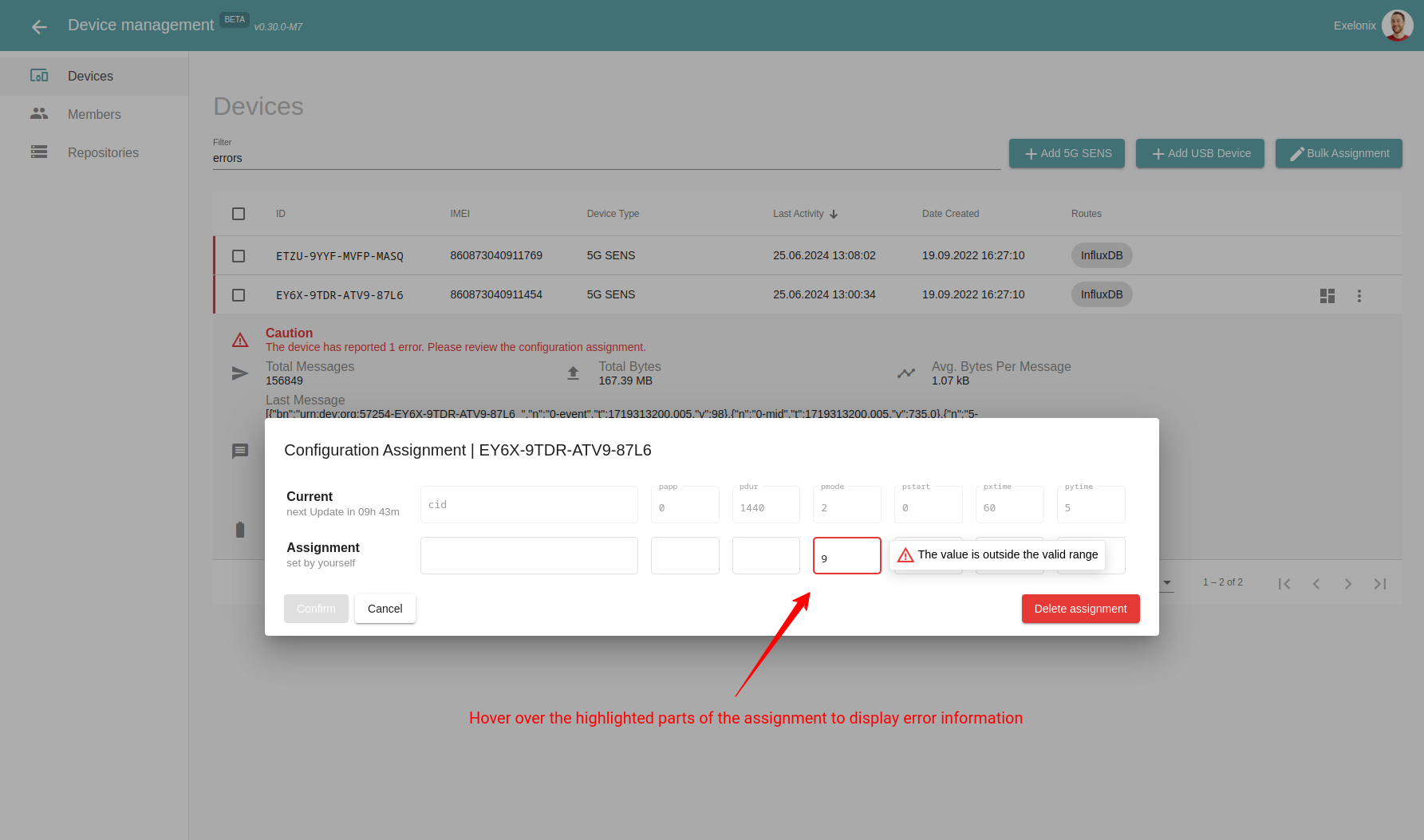Check the ETZU-9YYF-MVFP-MASQ device checkbox
The image size is (1424, 840).
pos(239,256)
